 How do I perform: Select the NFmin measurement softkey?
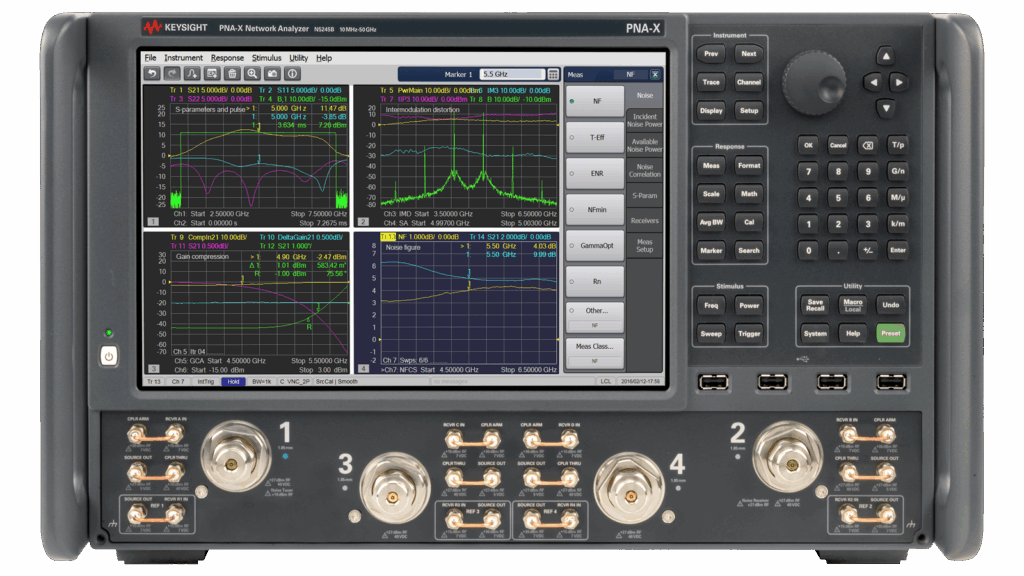pyautogui.click(x=595, y=210)
